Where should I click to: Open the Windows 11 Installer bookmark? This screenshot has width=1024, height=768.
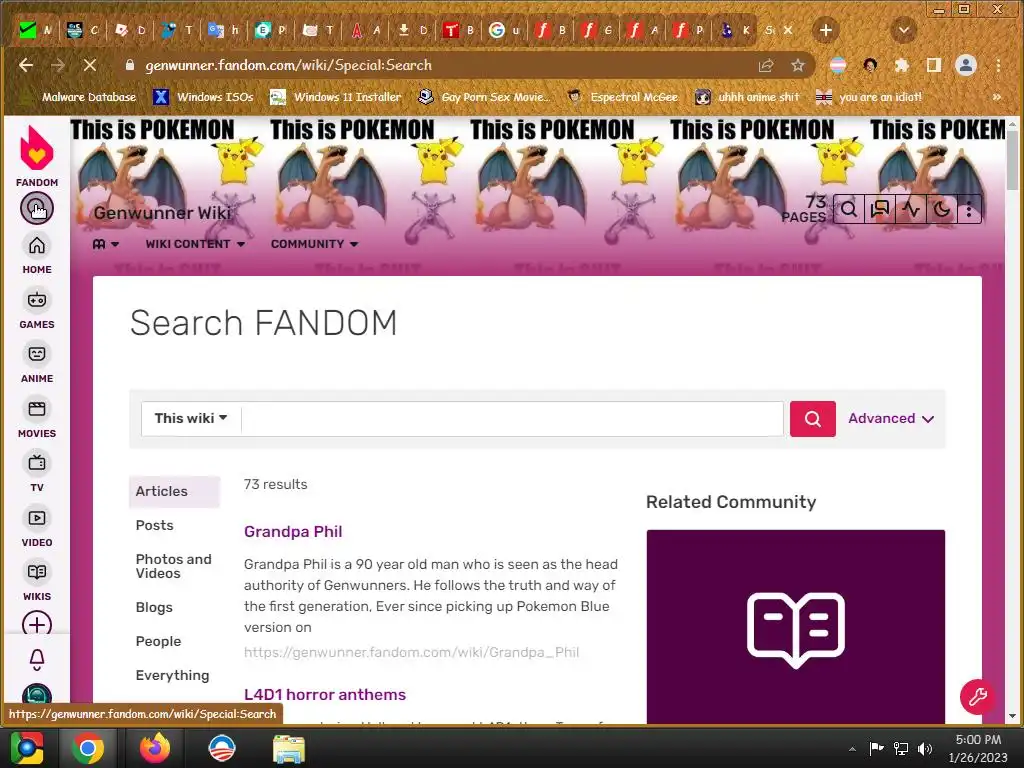[336, 97]
